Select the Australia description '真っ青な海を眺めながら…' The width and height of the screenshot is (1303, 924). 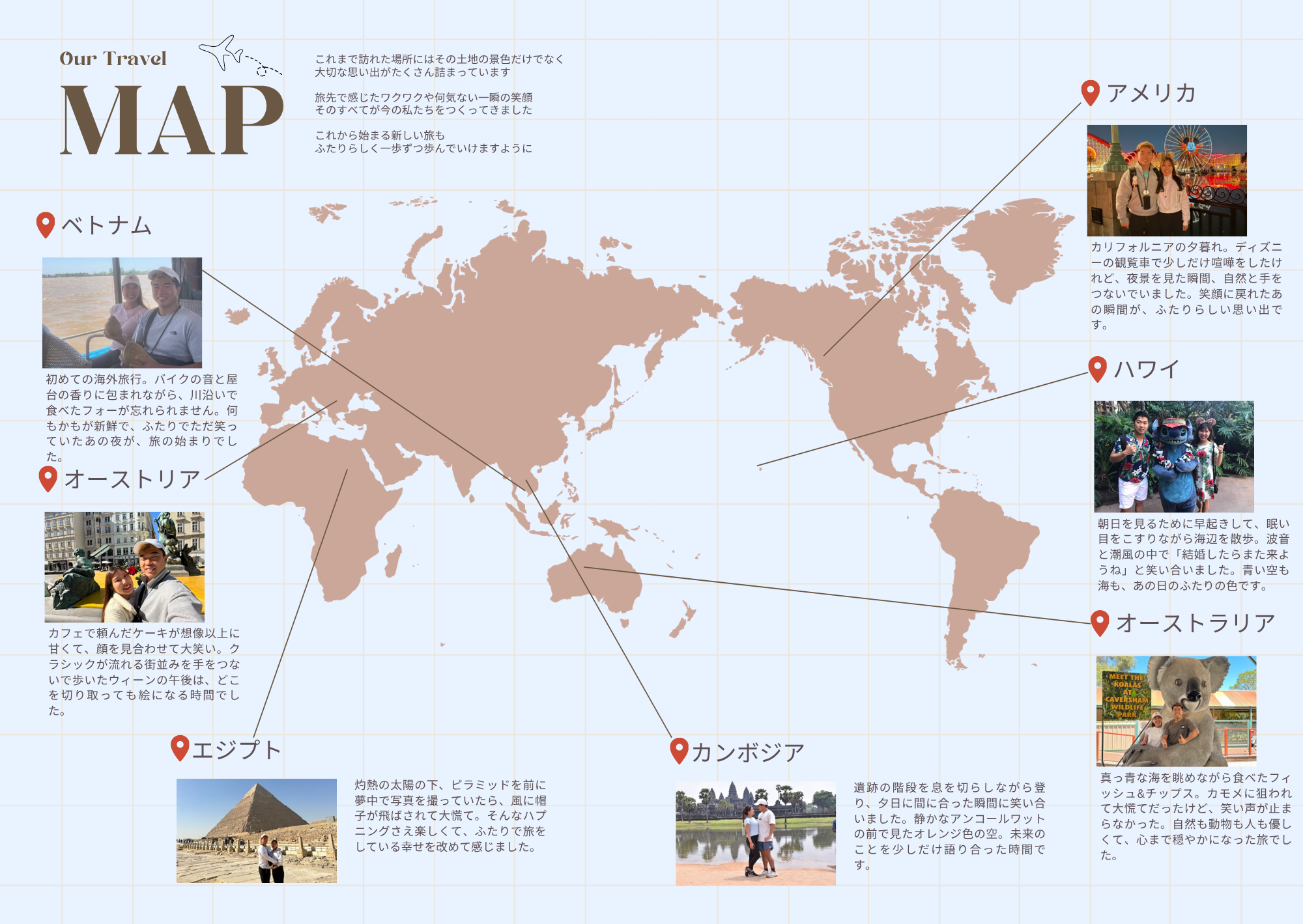(1196, 816)
